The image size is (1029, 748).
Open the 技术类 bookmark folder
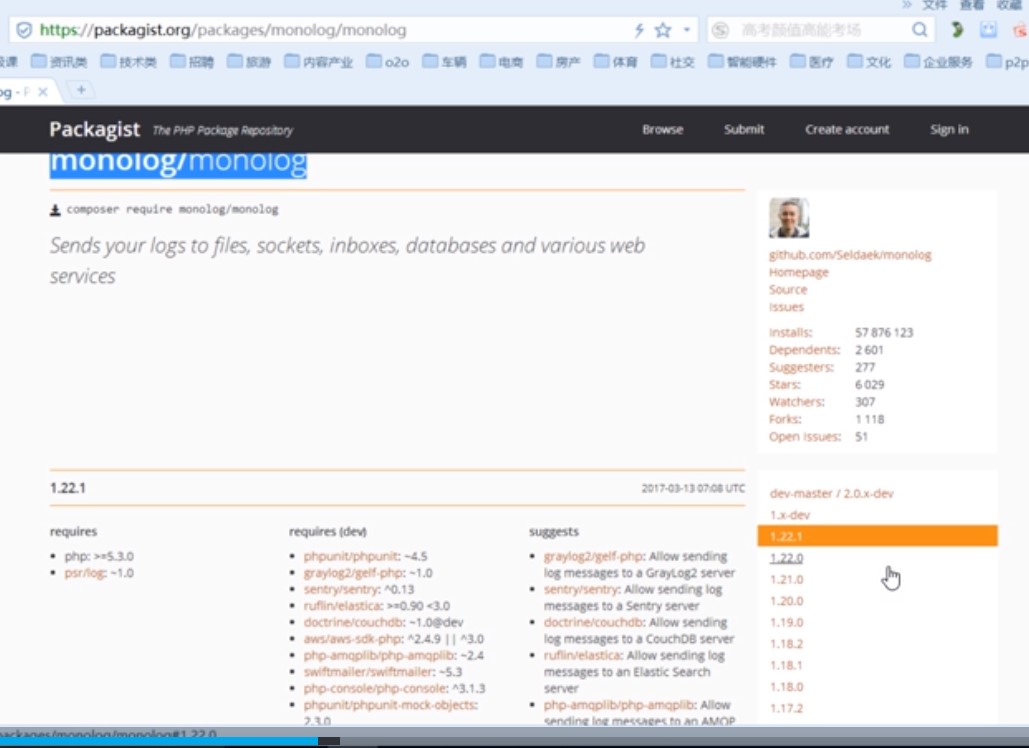(x=129, y=62)
